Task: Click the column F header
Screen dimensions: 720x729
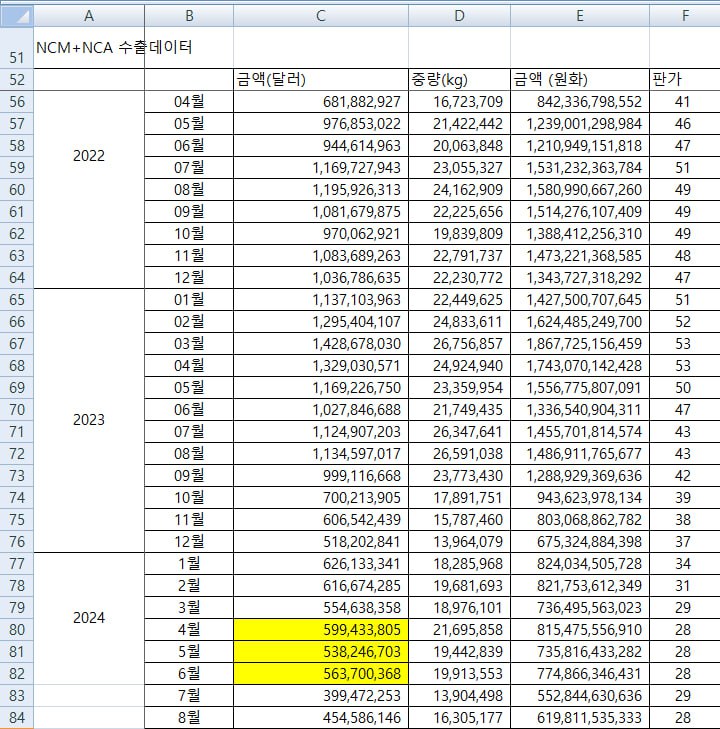Action: click(x=684, y=16)
